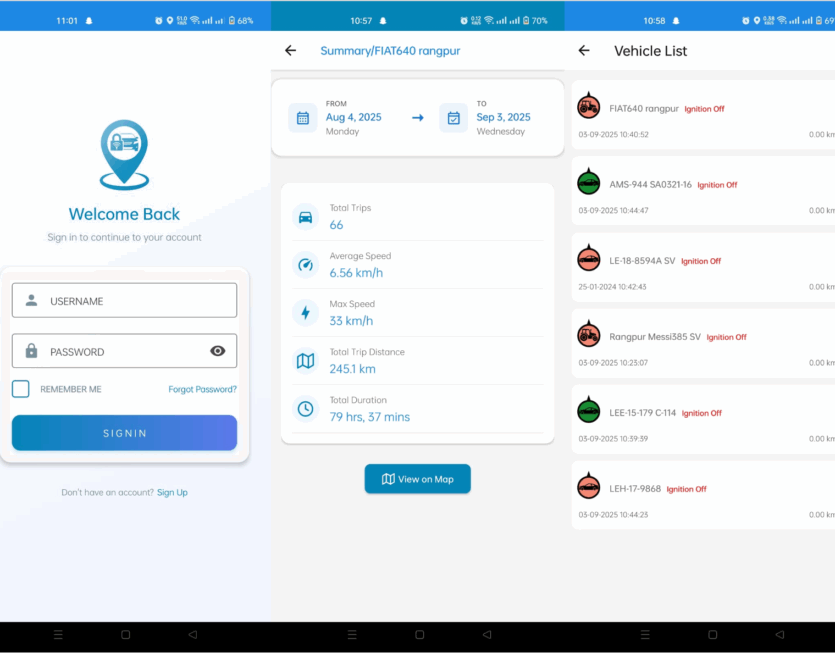Screen dimensions: 835x653
Task: Click the USERNAME input field
Action: click(125, 300)
